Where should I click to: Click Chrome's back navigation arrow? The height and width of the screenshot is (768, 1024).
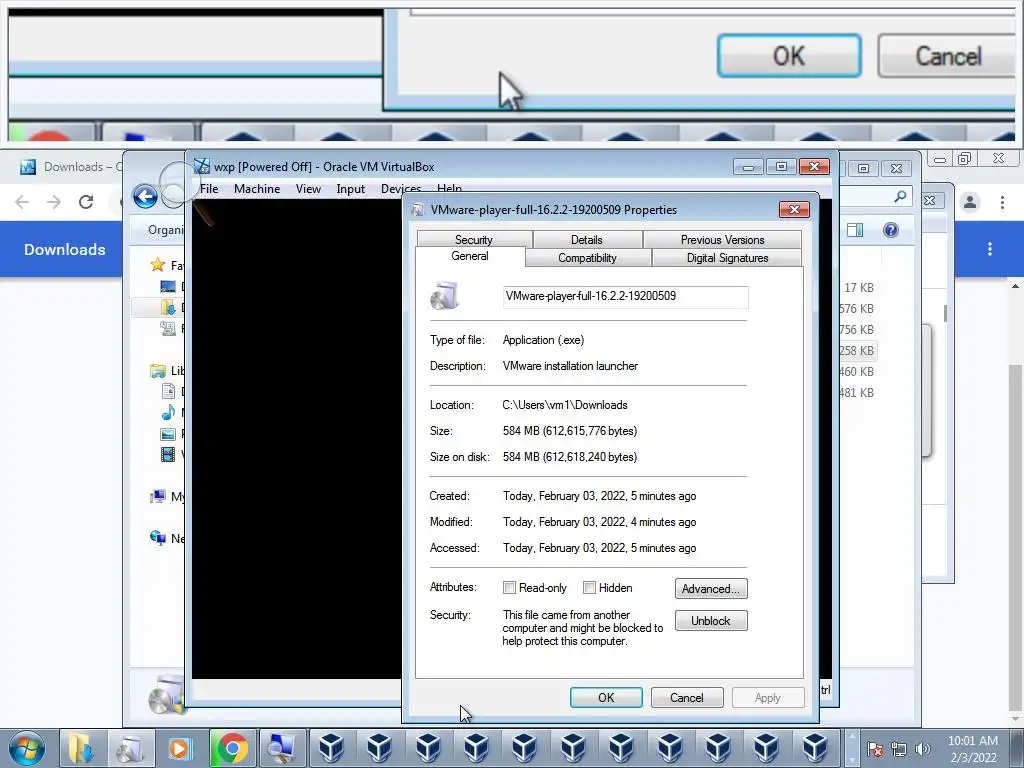click(22, 202)
